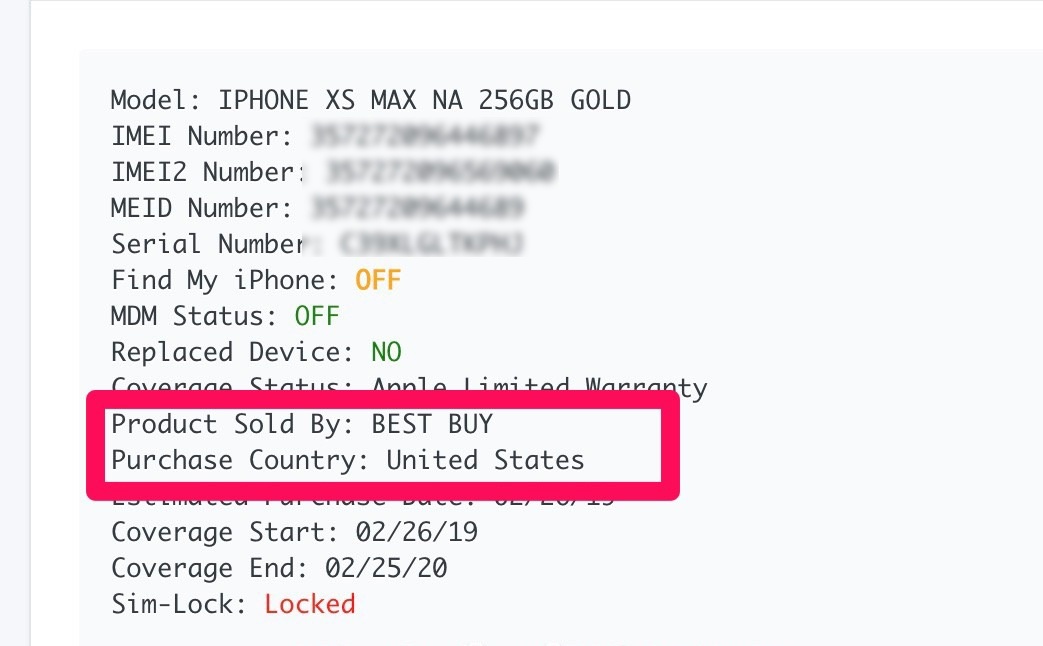The height and width of the screenshot is (646, 1043).
Task: Click the Coverage Start date 02/26/19
Action: (401, 532)
